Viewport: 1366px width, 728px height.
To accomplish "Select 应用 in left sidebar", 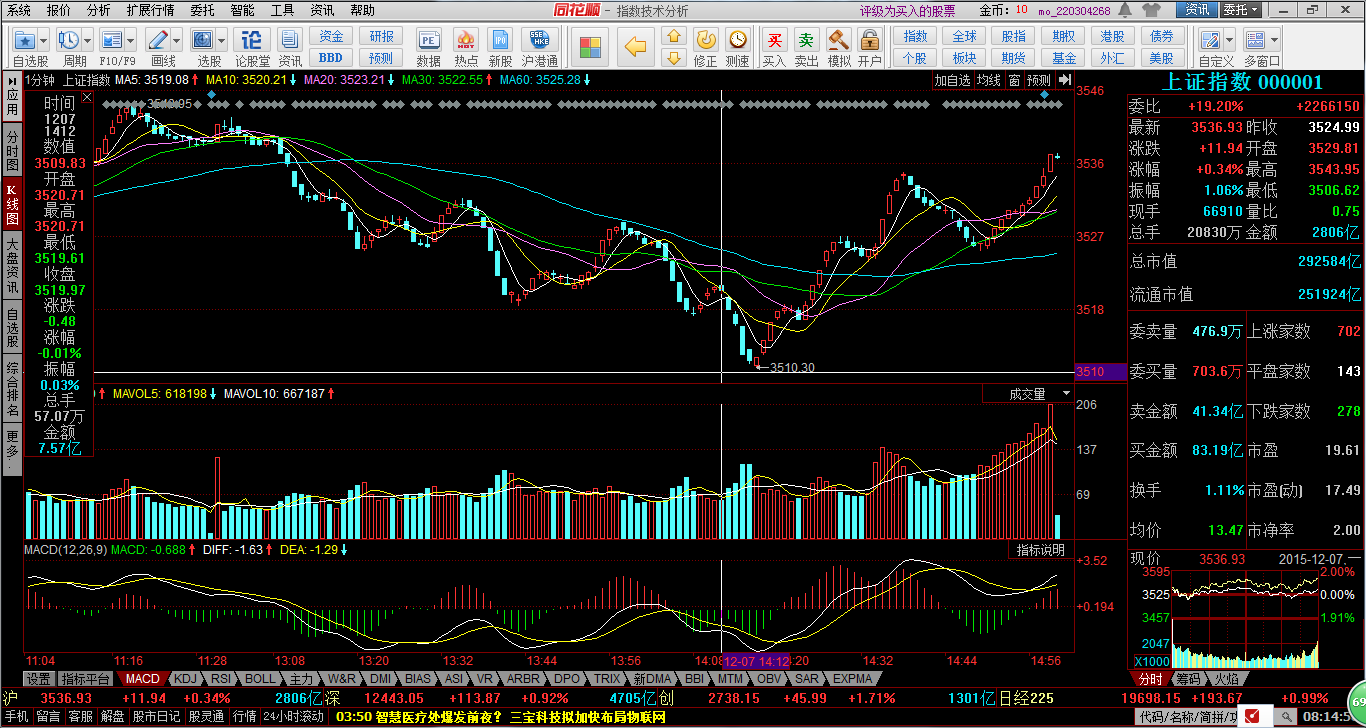I will 12,96.
